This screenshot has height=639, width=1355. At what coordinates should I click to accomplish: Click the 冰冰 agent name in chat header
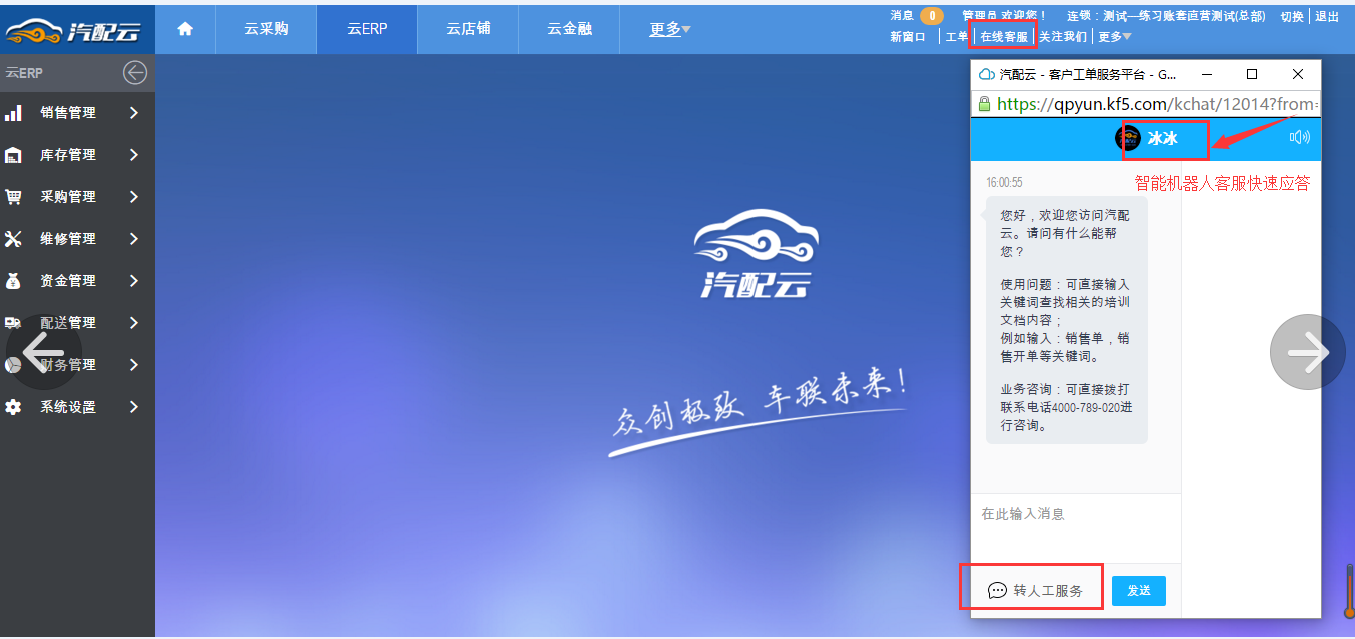[1163, 139]
